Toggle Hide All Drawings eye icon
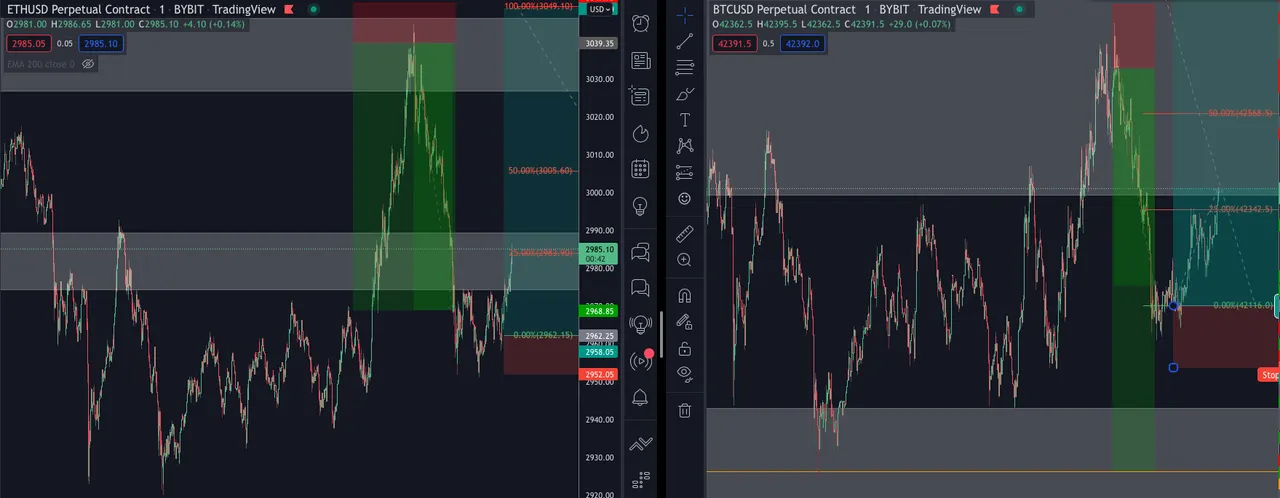Image resolution: width=1280 pixels, height=498 pixels. (x=684, y=374)
